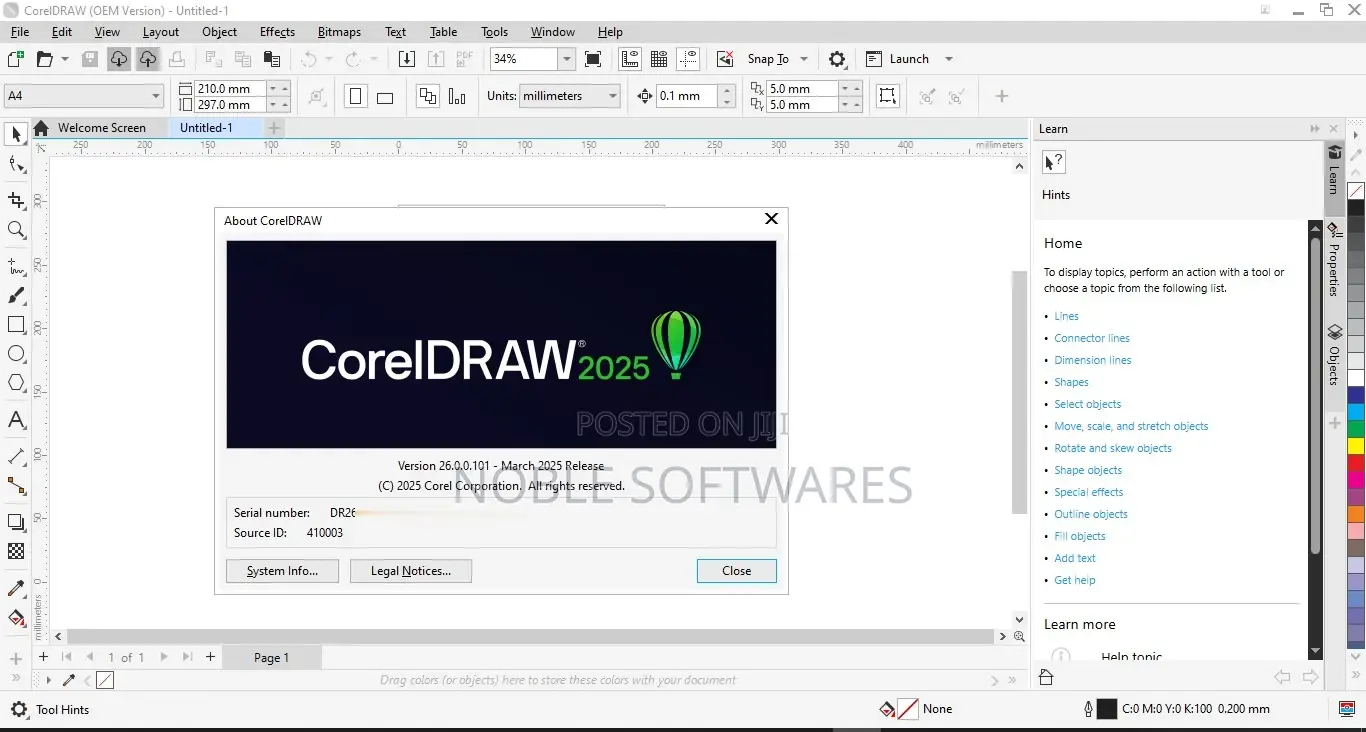
Task: Click the Full-screen preview icon
Action: [593, 59]
